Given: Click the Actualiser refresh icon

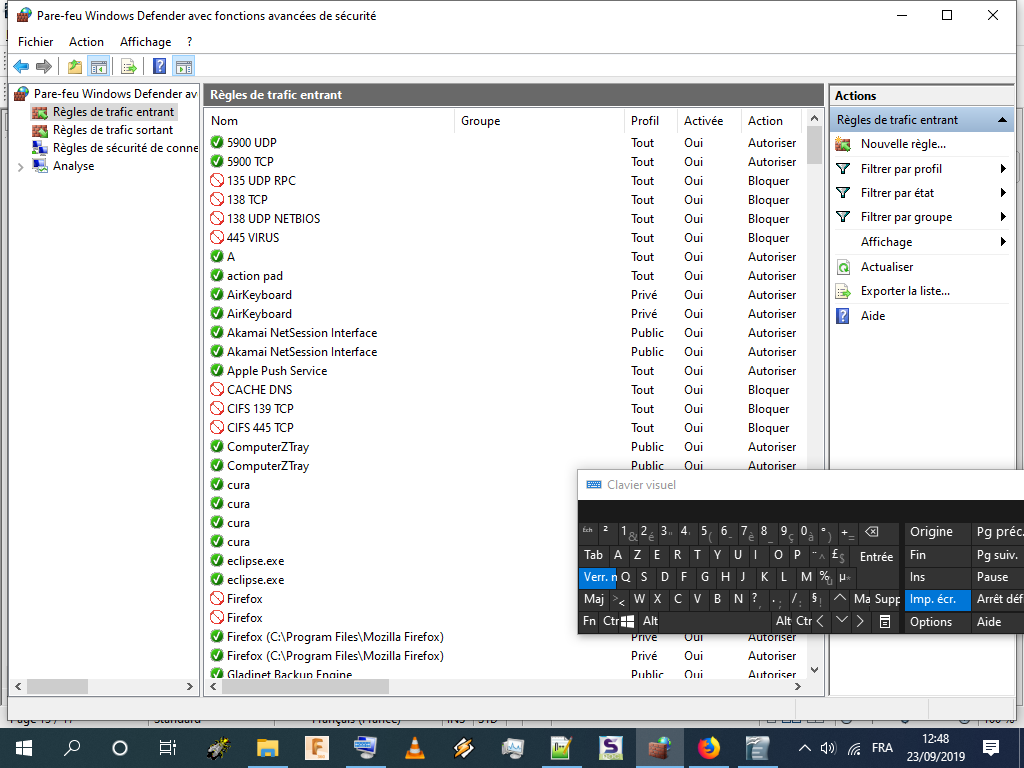Looking at the screenshot, I should pyautogui.click(x=843, y=266).
